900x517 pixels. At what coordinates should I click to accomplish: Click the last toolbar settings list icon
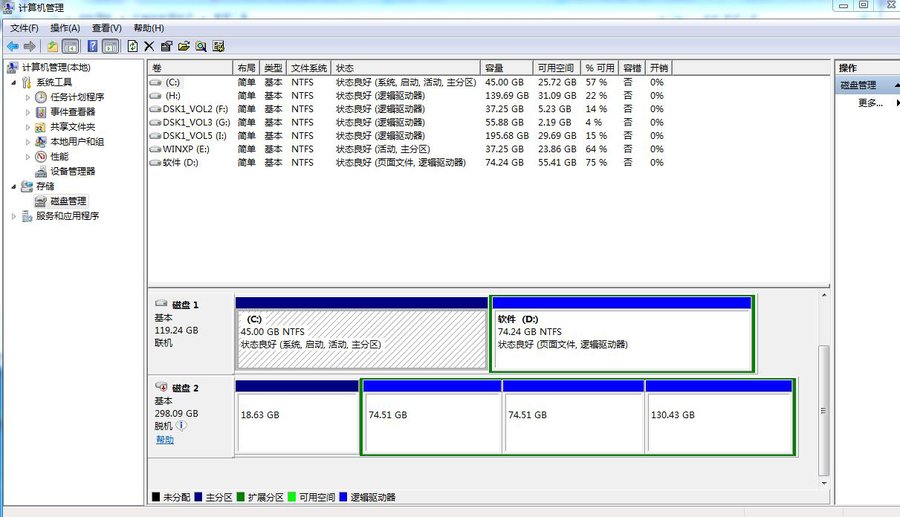coord(218,46)
